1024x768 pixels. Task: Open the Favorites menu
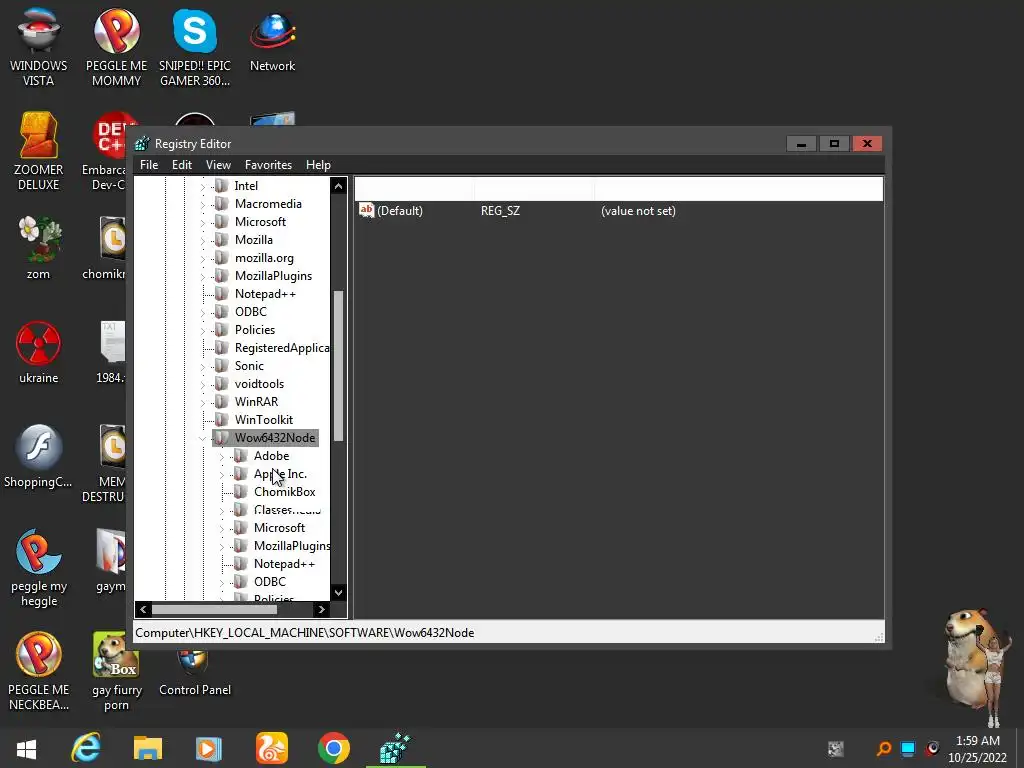(268, 165)
